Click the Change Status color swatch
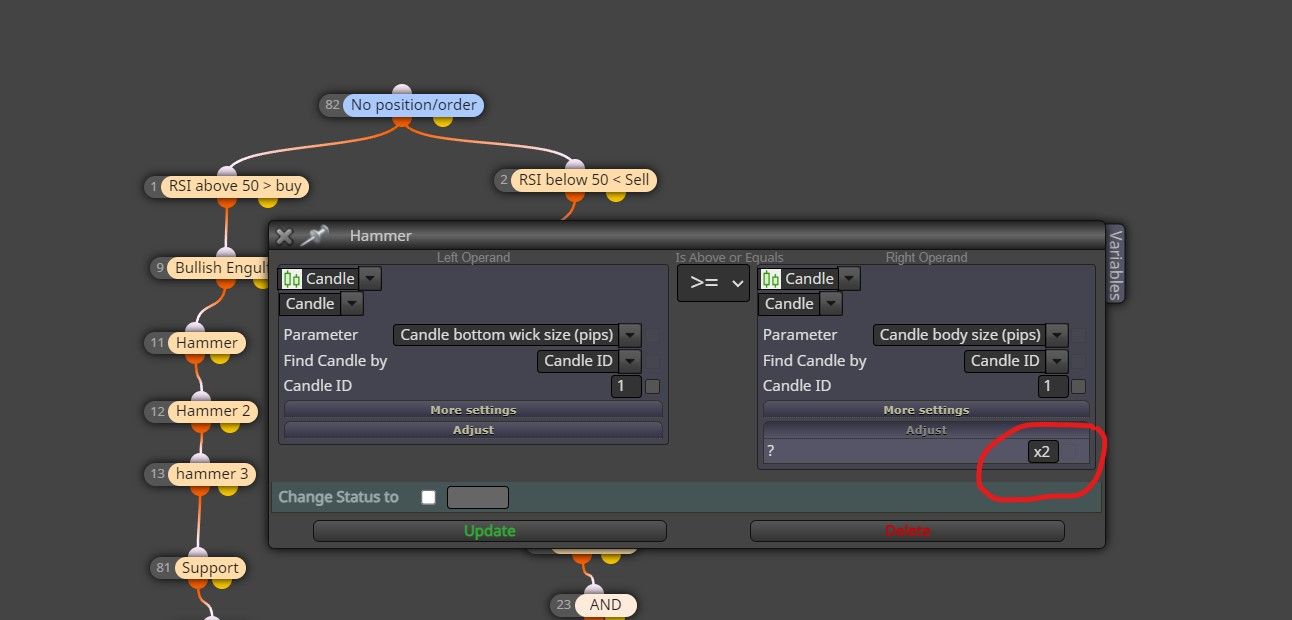Image resolution: width=1292 pixels, height=620 pixels. pos(478,497)
